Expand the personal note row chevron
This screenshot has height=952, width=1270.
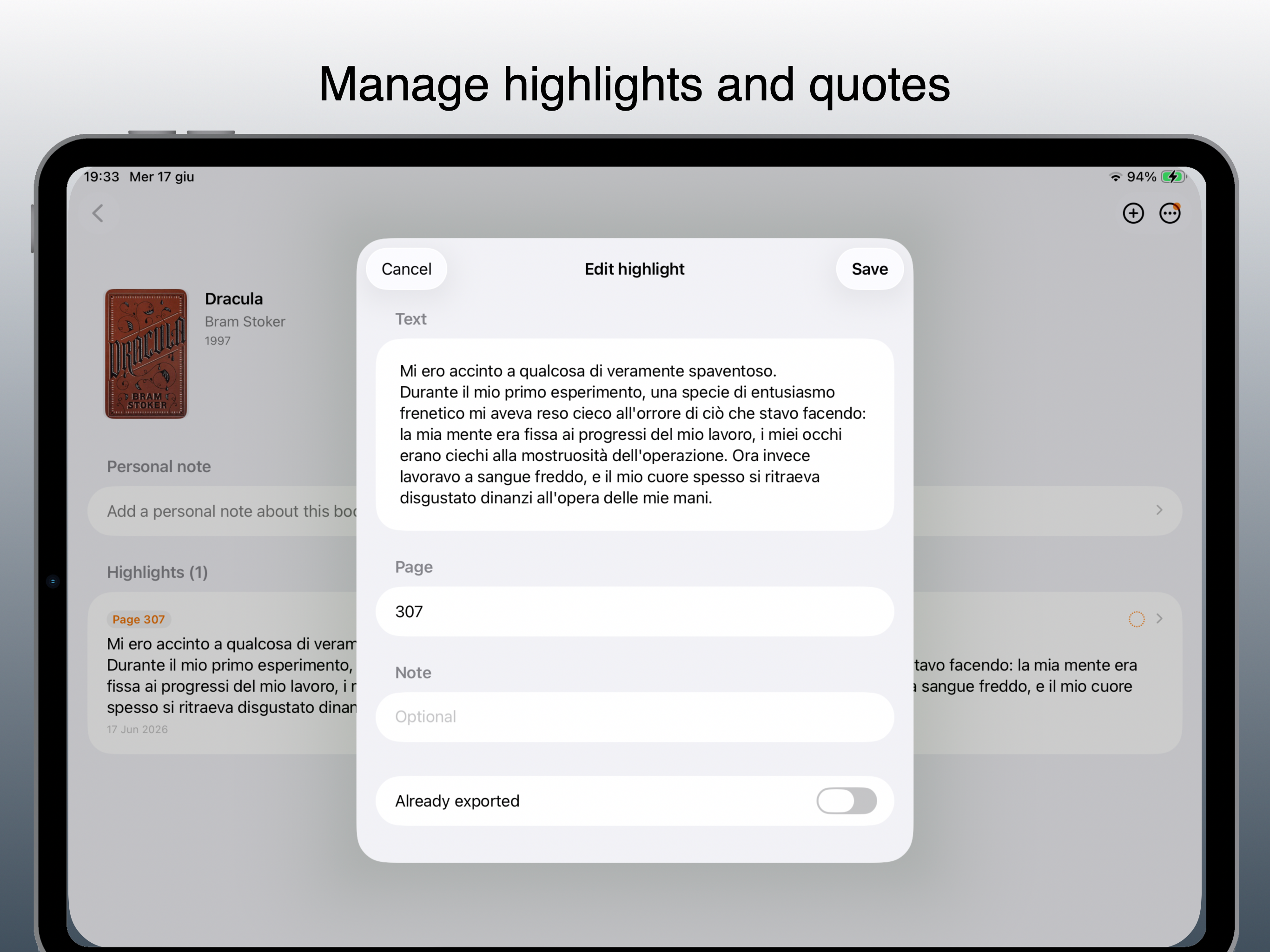pos(1159,510)
